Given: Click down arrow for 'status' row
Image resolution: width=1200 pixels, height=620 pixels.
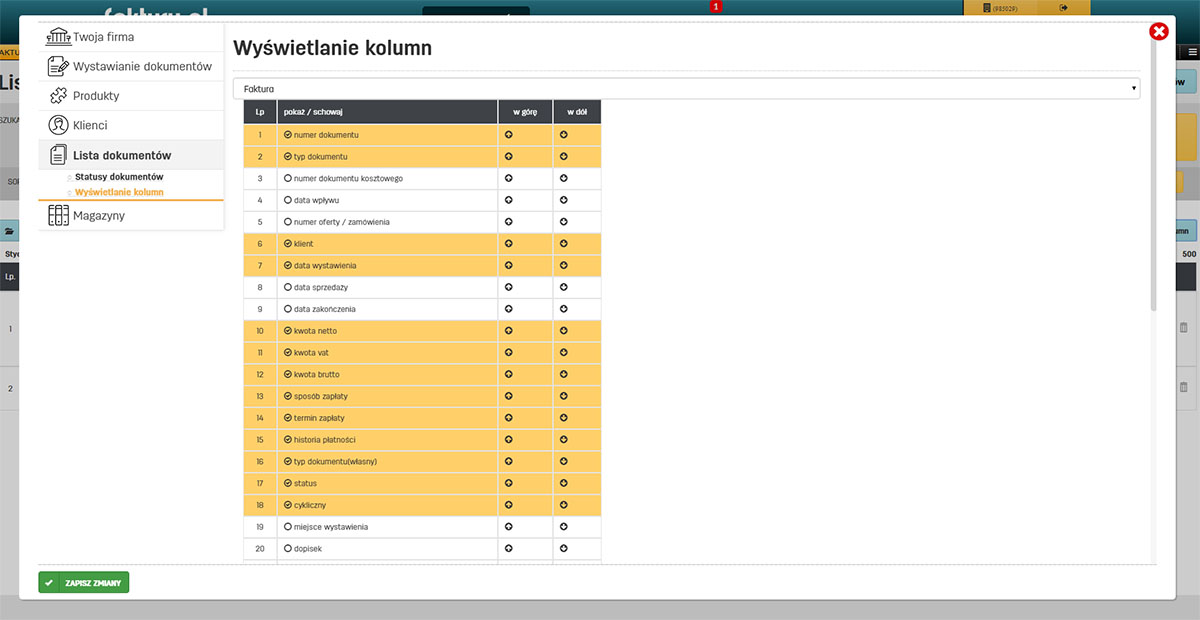Looking at the screenshot, I should point(563,483).
